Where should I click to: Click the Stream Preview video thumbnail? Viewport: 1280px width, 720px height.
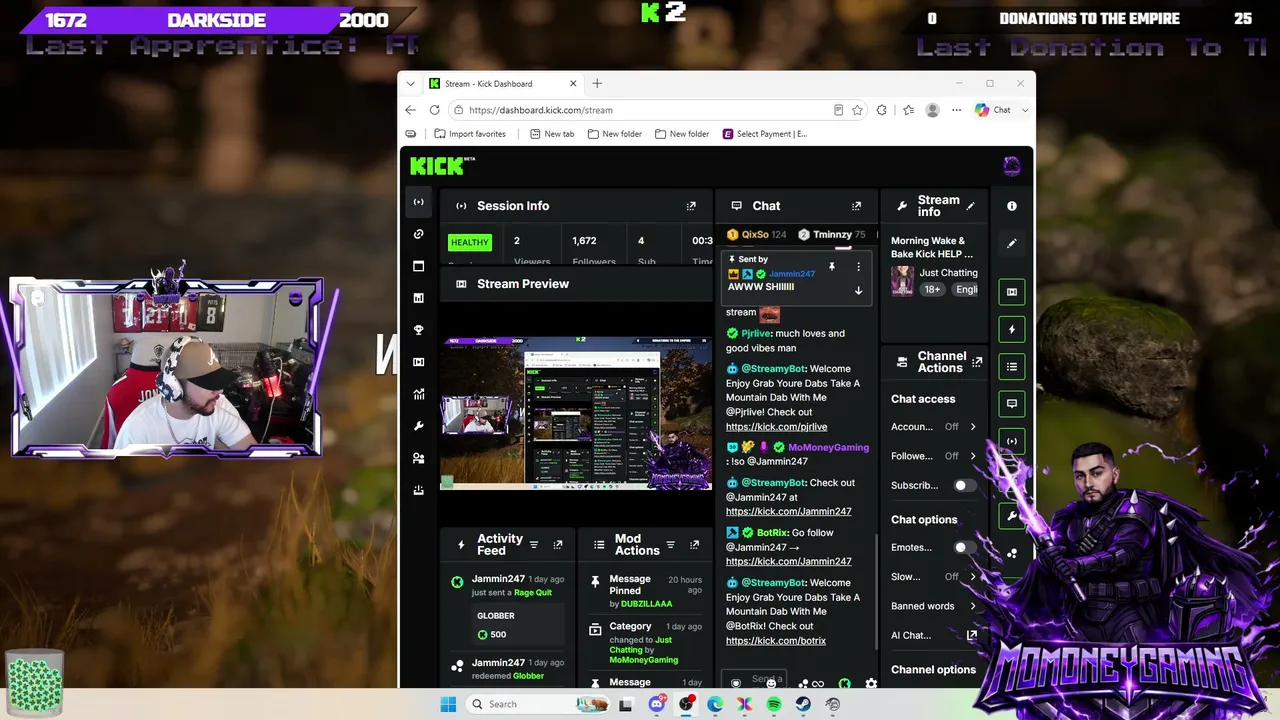[576, 412]
